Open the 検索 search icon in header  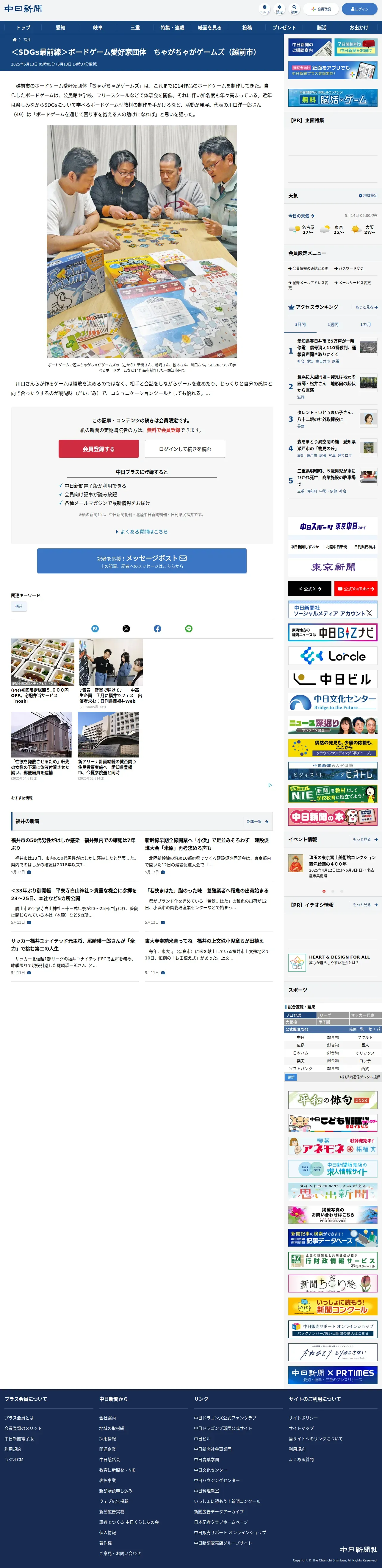coord(294,9)
